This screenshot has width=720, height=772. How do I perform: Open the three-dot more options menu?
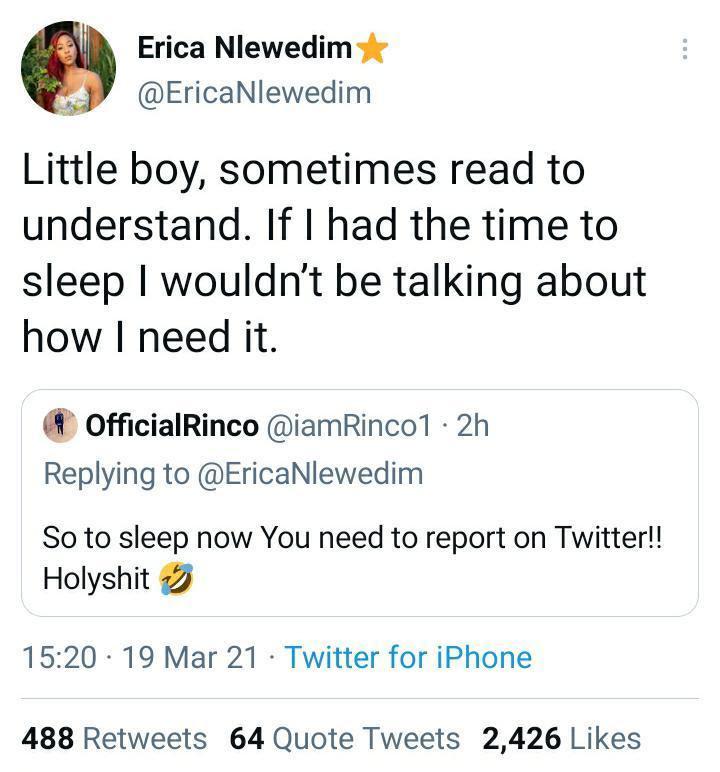[x=684, y=49]
